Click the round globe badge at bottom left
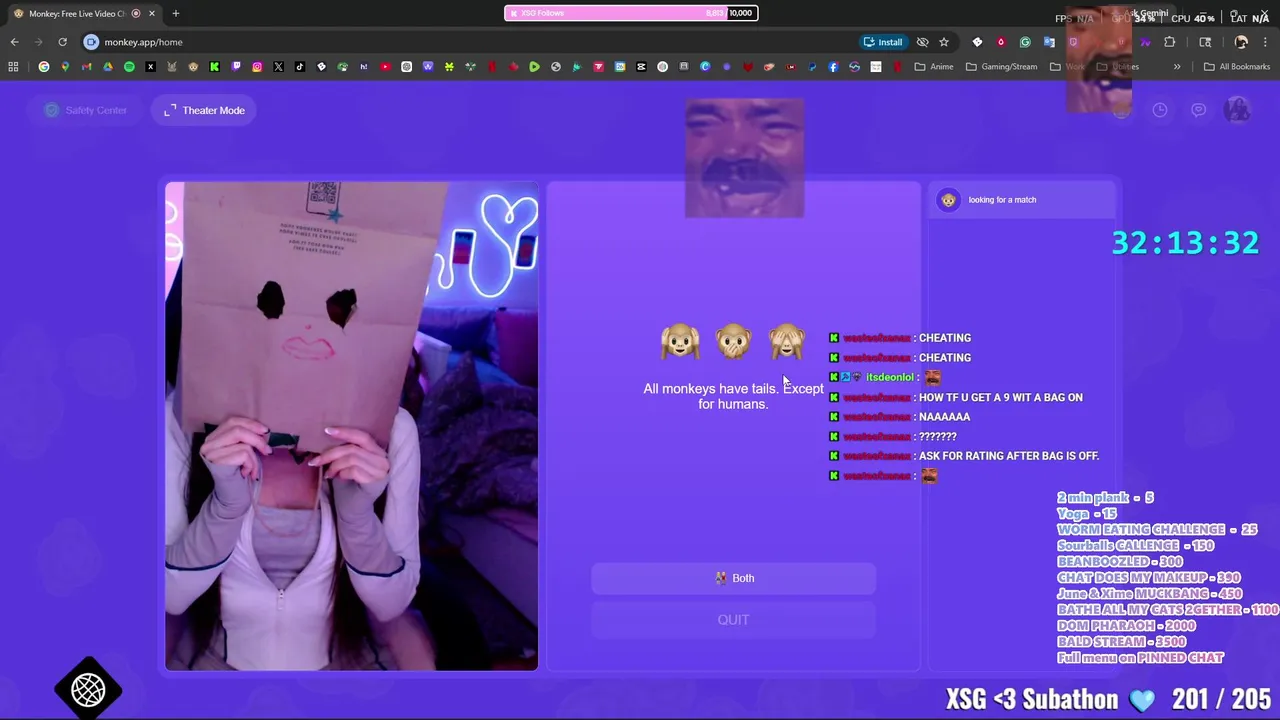 tap(88, 689)
